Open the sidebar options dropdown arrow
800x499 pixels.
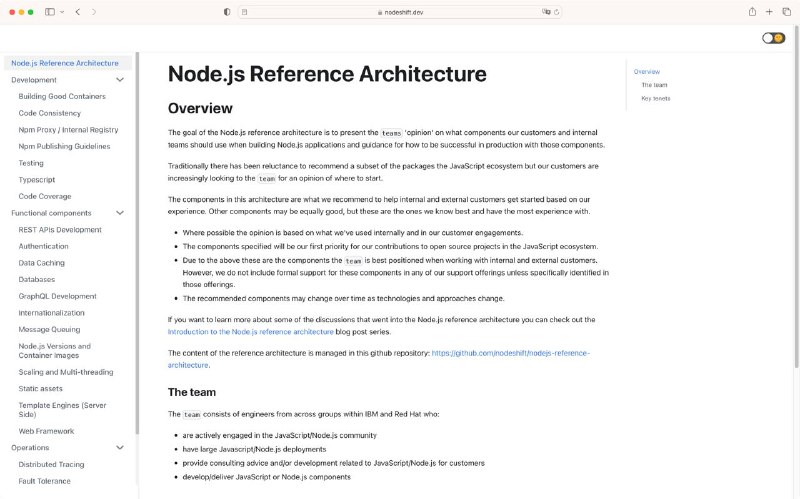(x=62, y=12)
